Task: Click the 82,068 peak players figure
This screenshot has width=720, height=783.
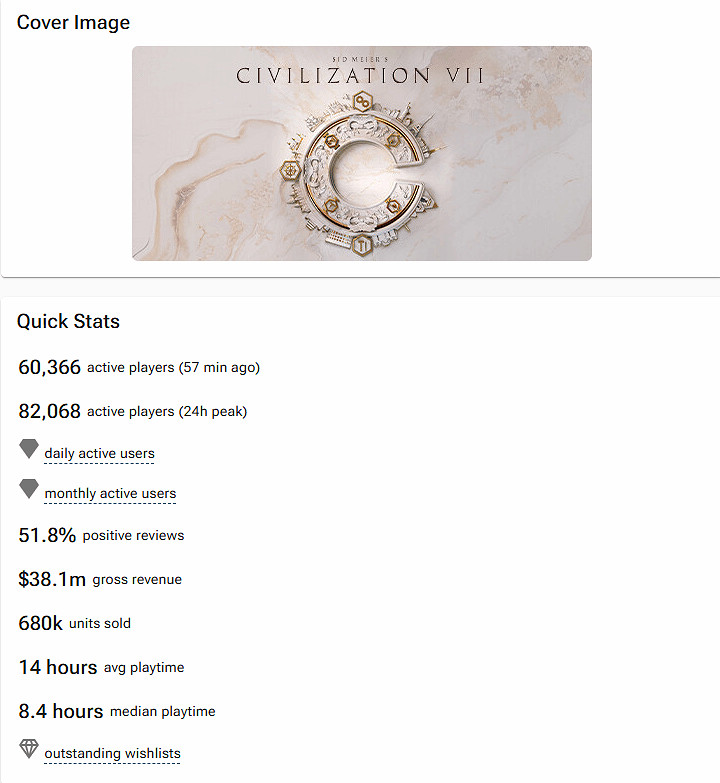Action: point(50,412)
